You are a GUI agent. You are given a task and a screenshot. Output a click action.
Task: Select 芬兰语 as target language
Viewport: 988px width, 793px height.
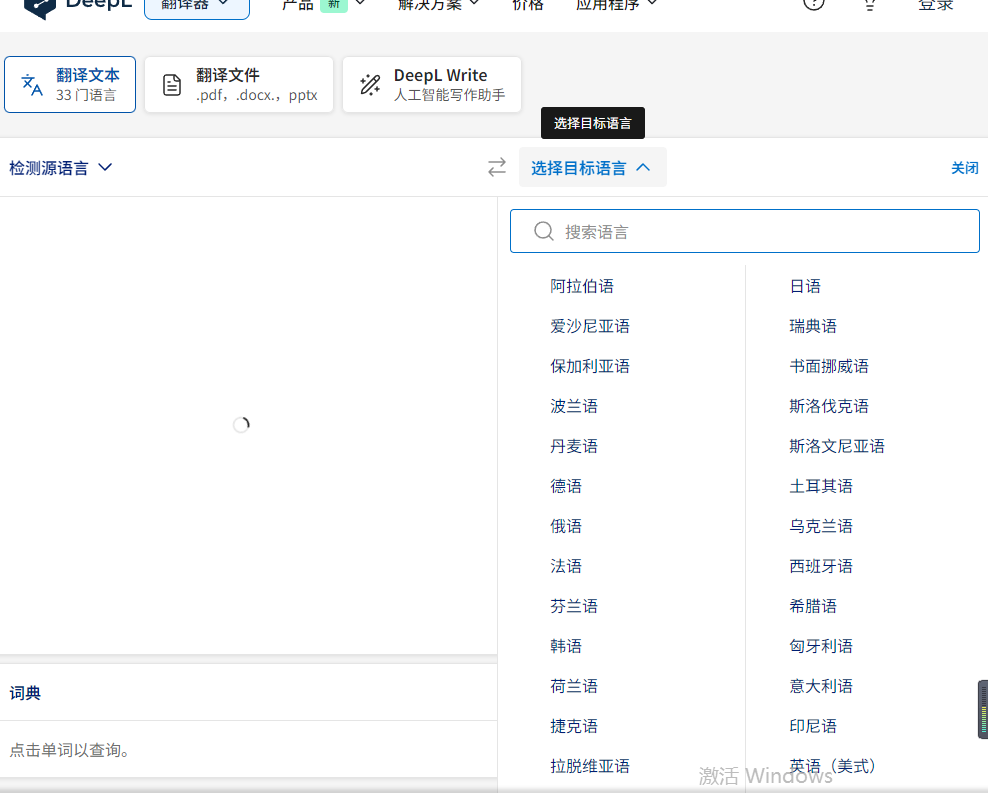point(573,606)
